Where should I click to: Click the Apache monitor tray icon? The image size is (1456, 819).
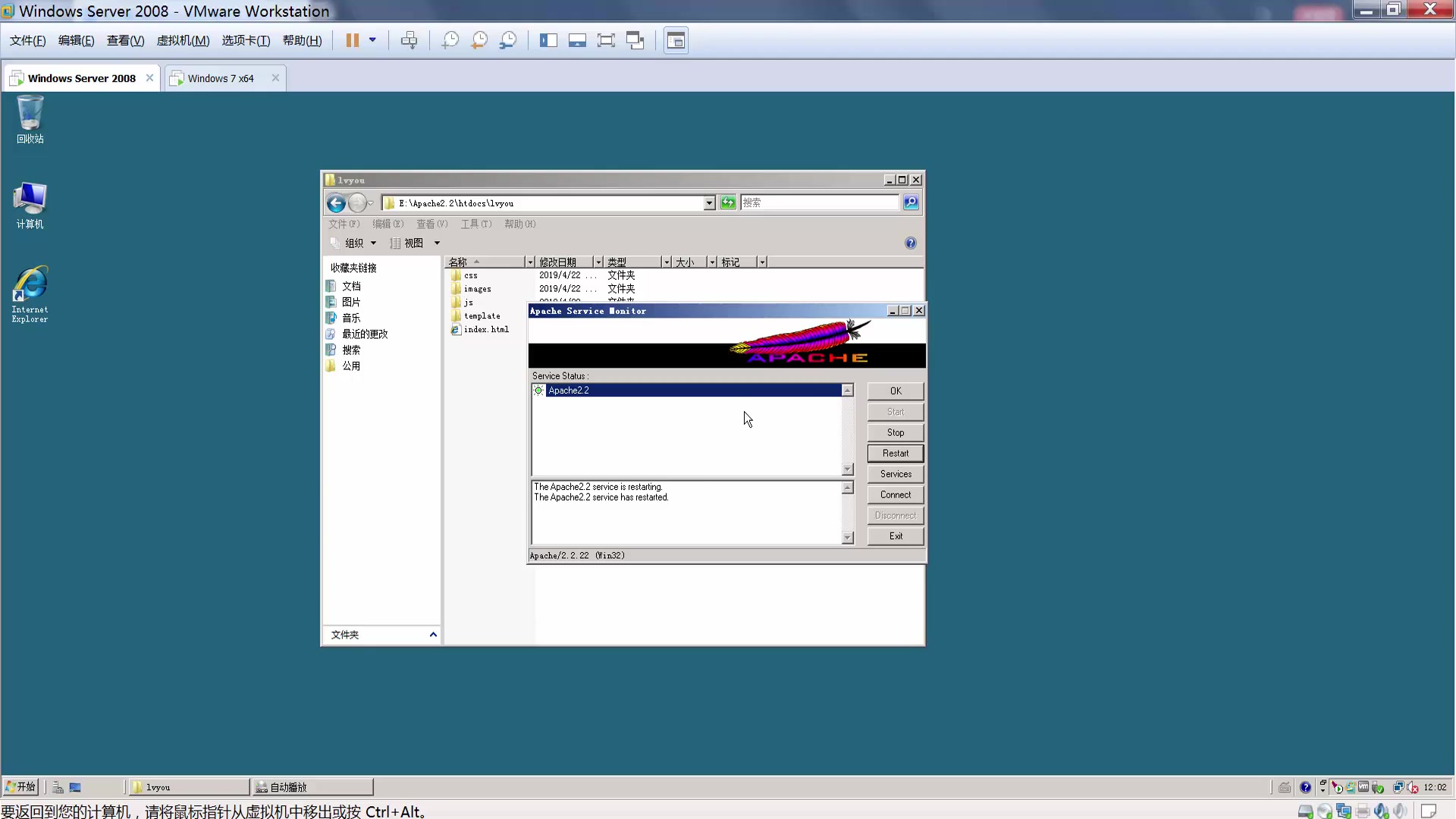coord(1337,787)
